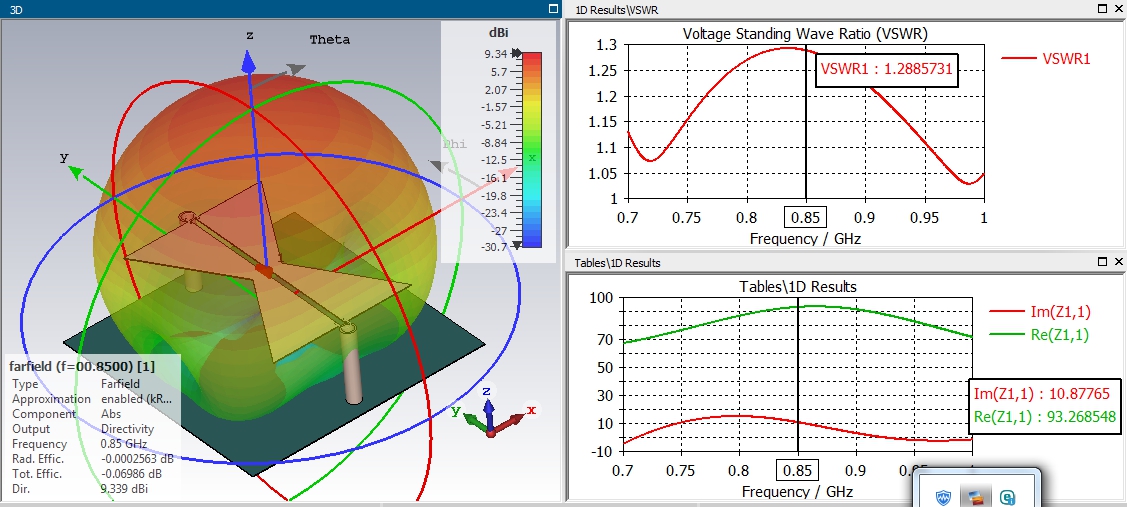Click the Component Abs row
The height and width of the screenshot is (507, 1127).
[x=66, y=414]
